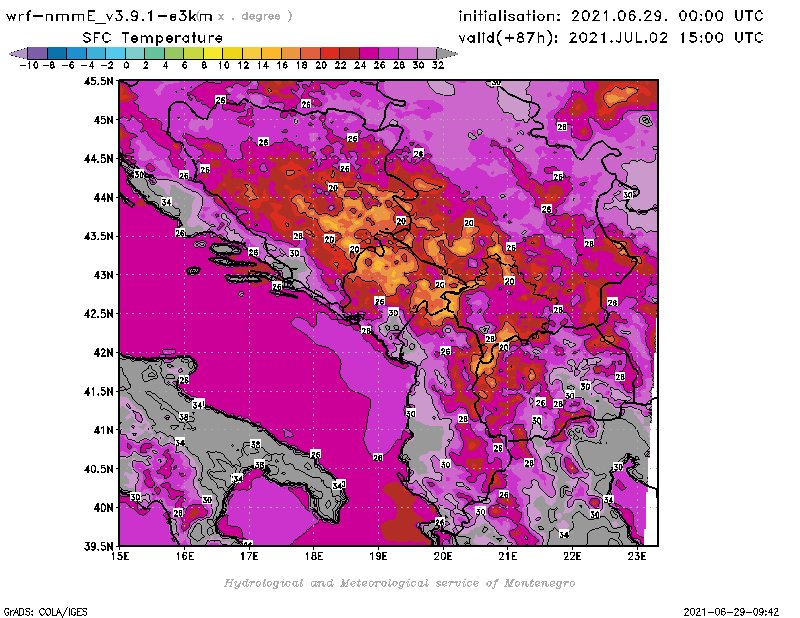Click the '2021-06-29-09:42' timestamp
Image resolution: width=800 pixels, height=618 pixels.
(x=731, y=612)
